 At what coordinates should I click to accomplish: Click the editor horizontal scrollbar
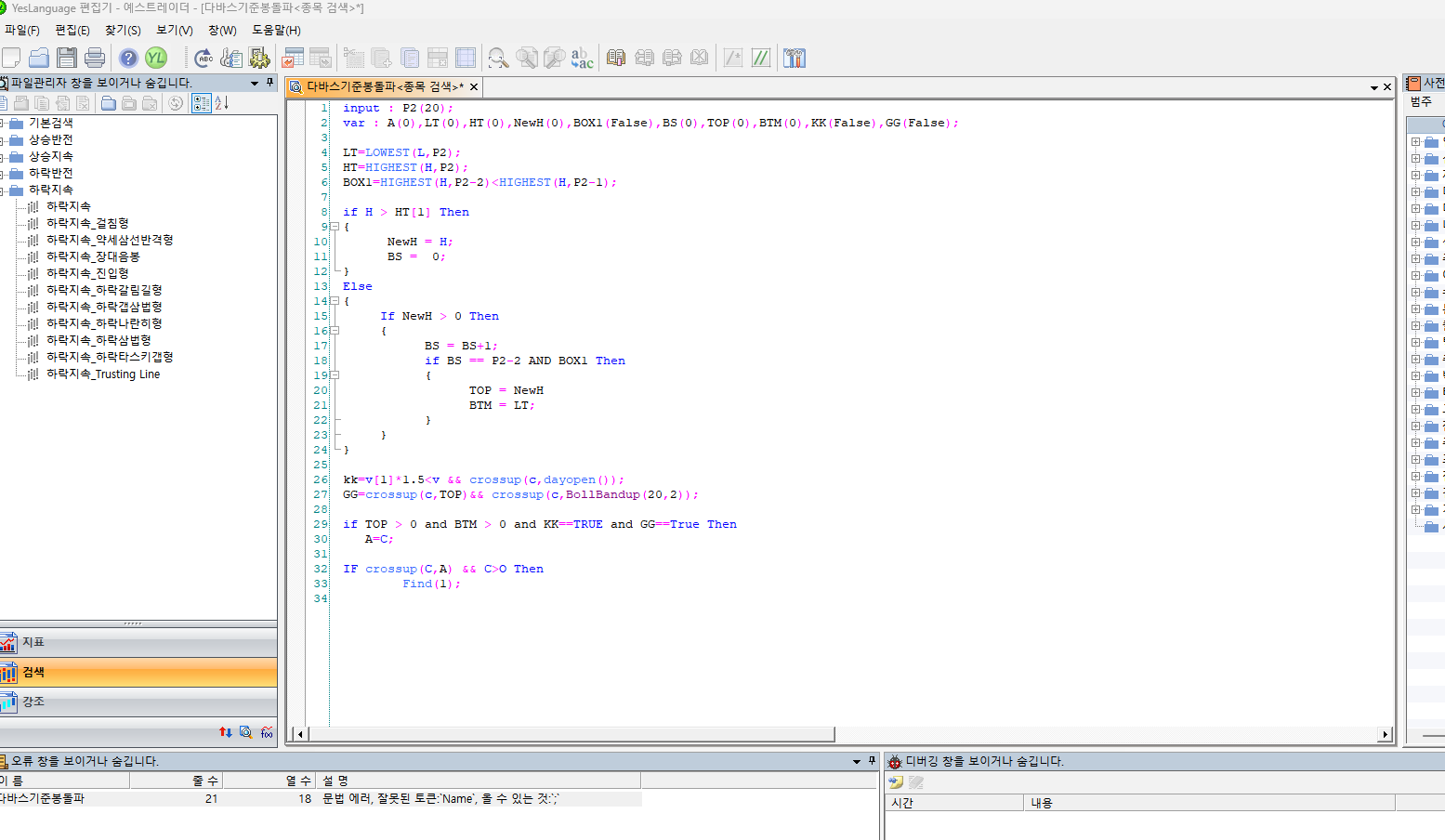pyautogui.click(x=571, y=734)
